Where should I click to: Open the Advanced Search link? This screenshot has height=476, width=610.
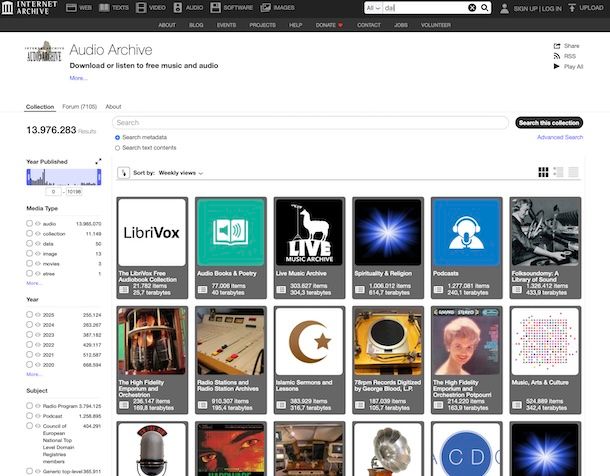tap(560, 137)
